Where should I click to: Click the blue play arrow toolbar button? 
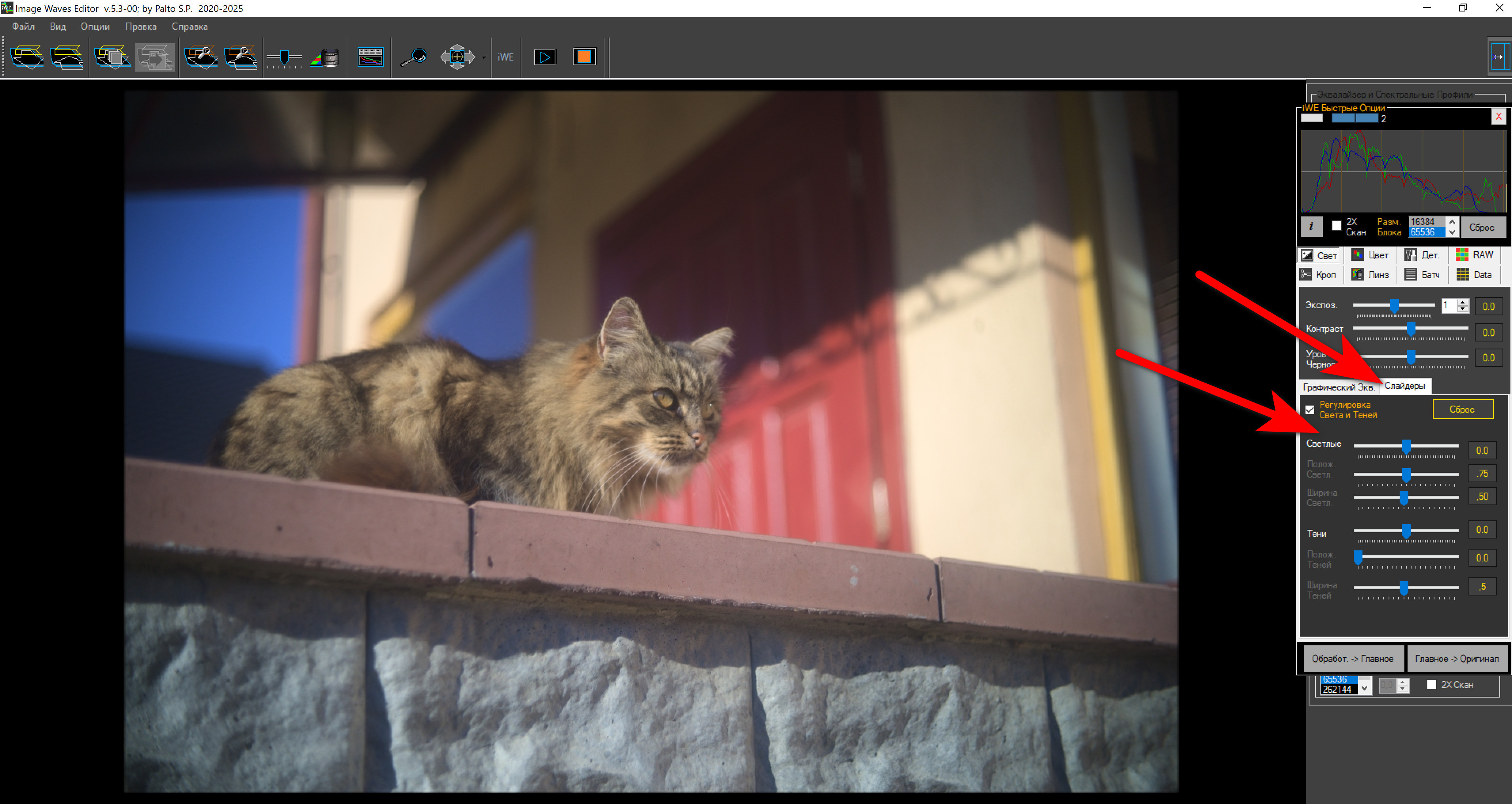pyautogui.click(x=544, y=57)
